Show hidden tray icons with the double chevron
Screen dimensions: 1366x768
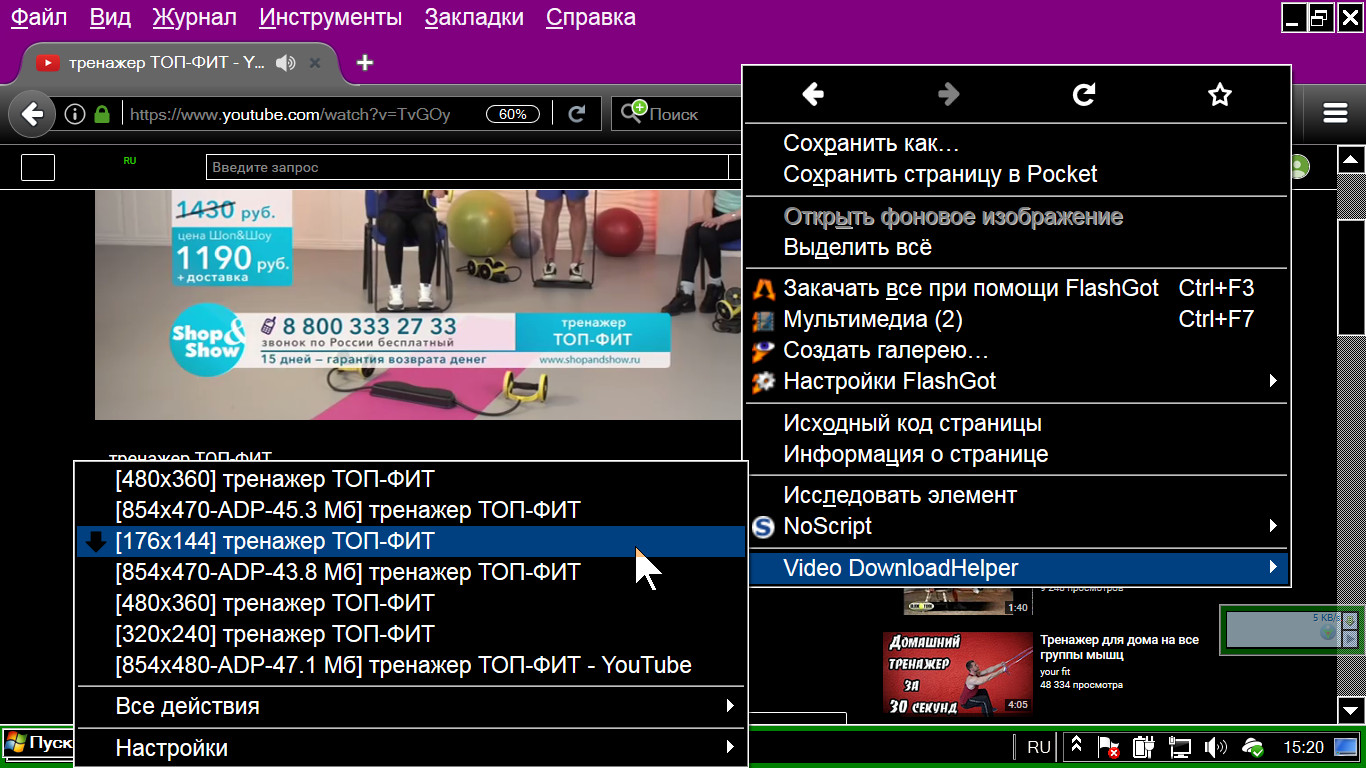click(x=1077, y=746)
